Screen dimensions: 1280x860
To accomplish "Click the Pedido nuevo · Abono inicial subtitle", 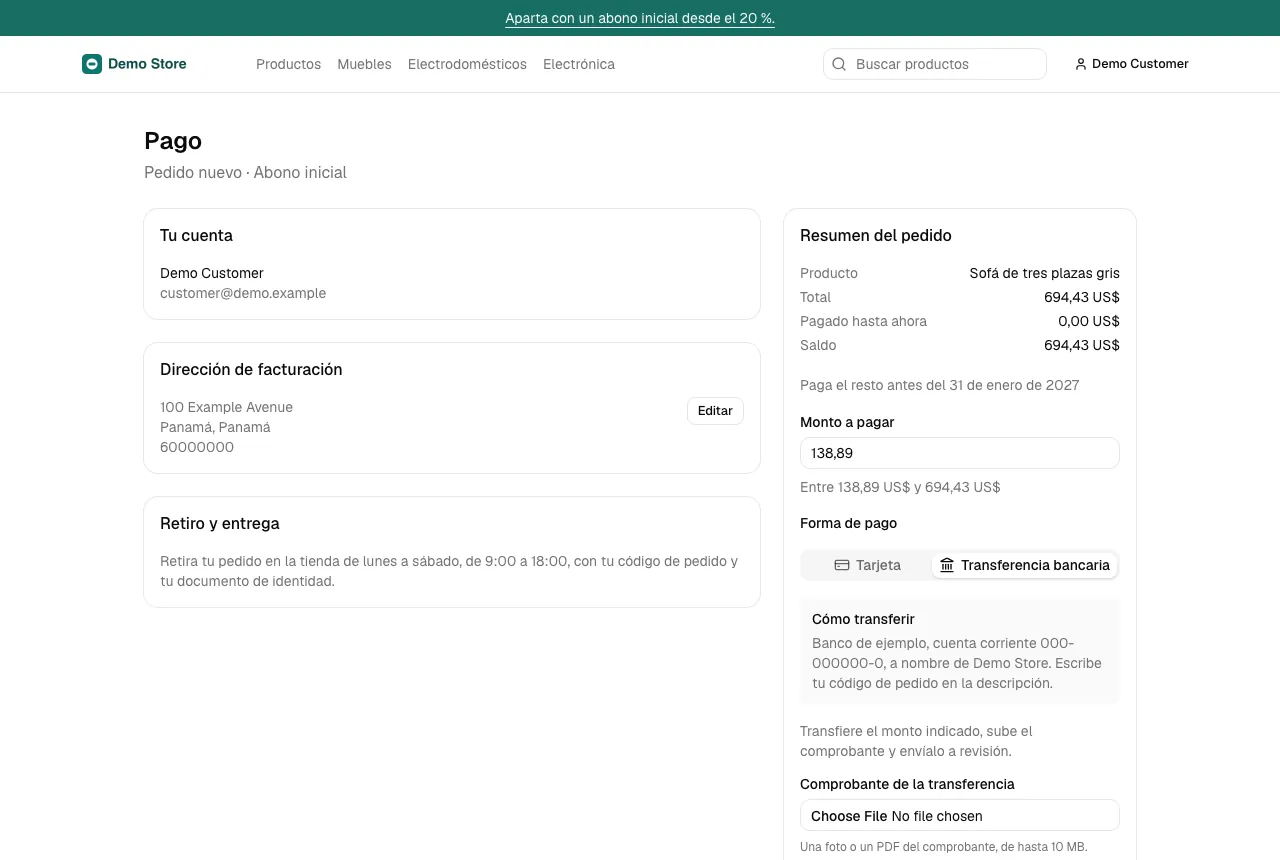I will 245,172.
